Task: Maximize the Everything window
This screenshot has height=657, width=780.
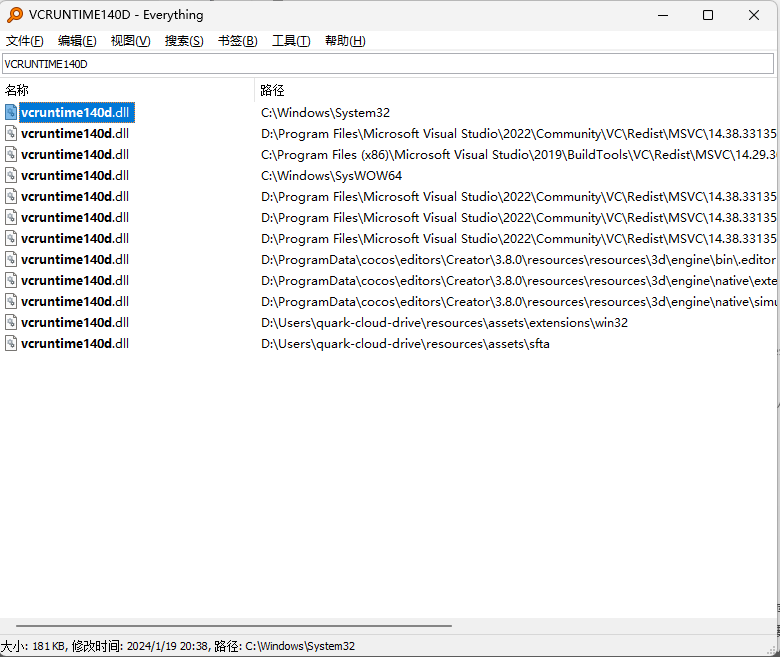Action: [x=707, y=15]
